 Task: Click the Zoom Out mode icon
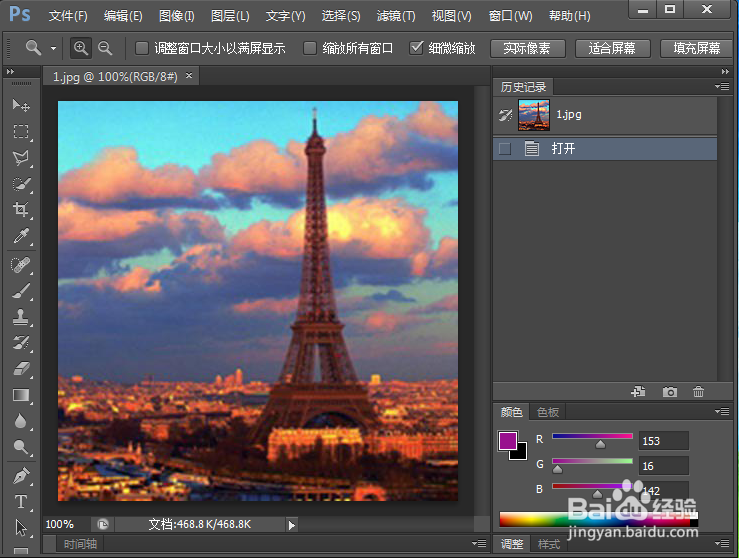pos(105,48)
